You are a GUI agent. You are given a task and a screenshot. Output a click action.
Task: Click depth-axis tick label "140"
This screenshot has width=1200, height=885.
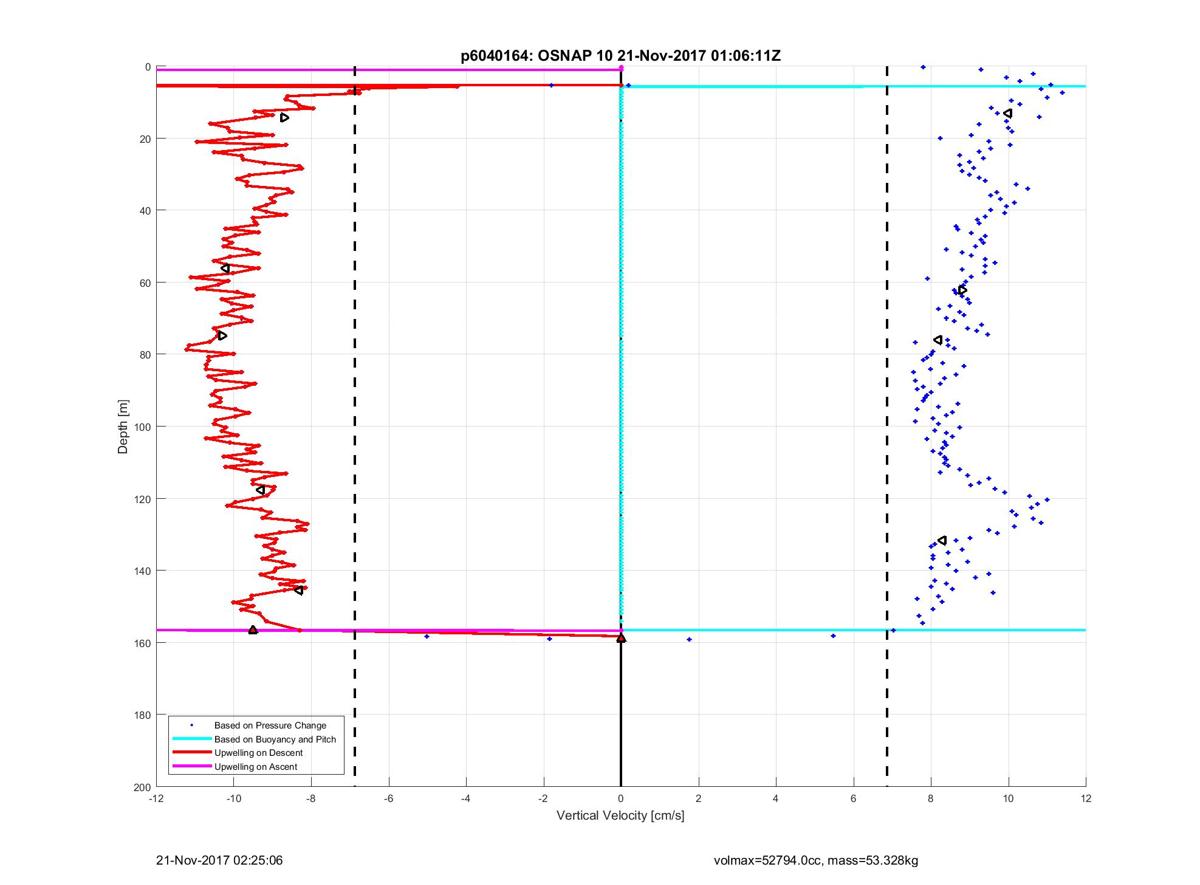tap(142, 571)
